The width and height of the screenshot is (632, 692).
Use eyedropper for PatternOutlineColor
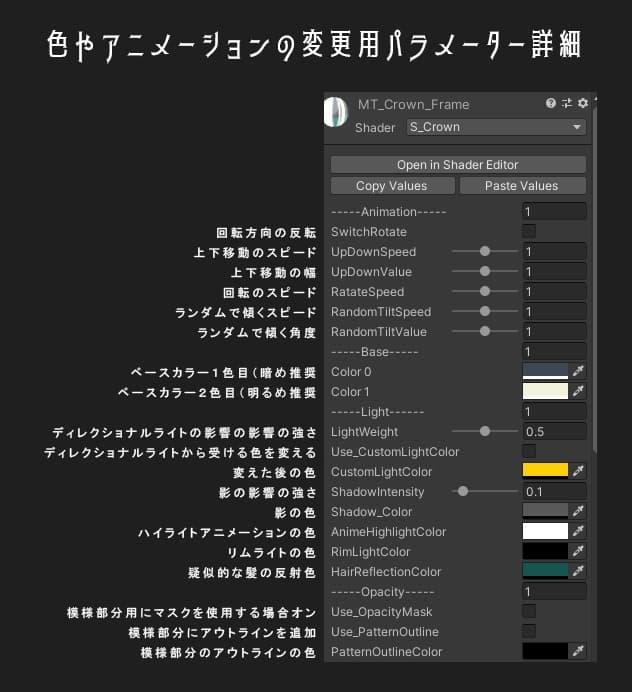click(x=578, y=651)
